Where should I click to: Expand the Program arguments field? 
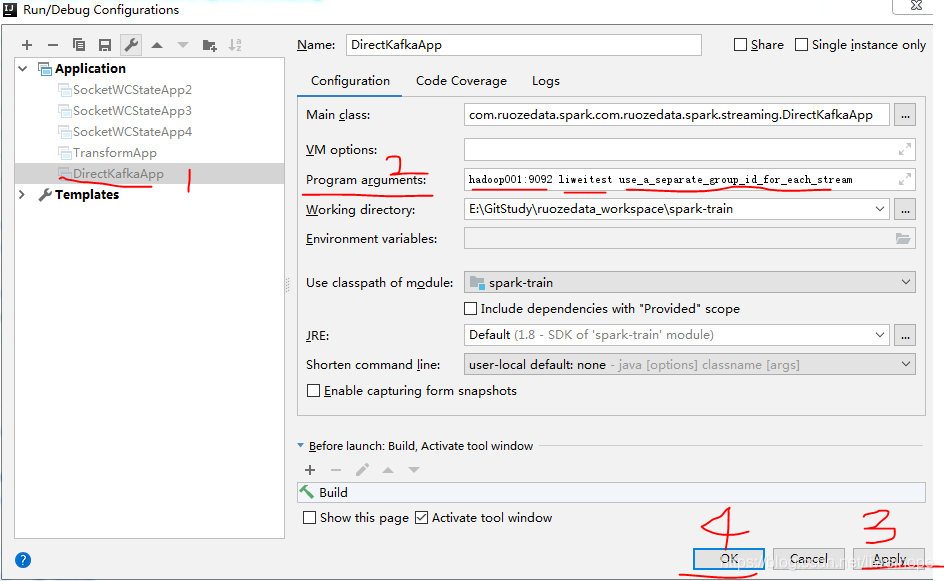904,179
